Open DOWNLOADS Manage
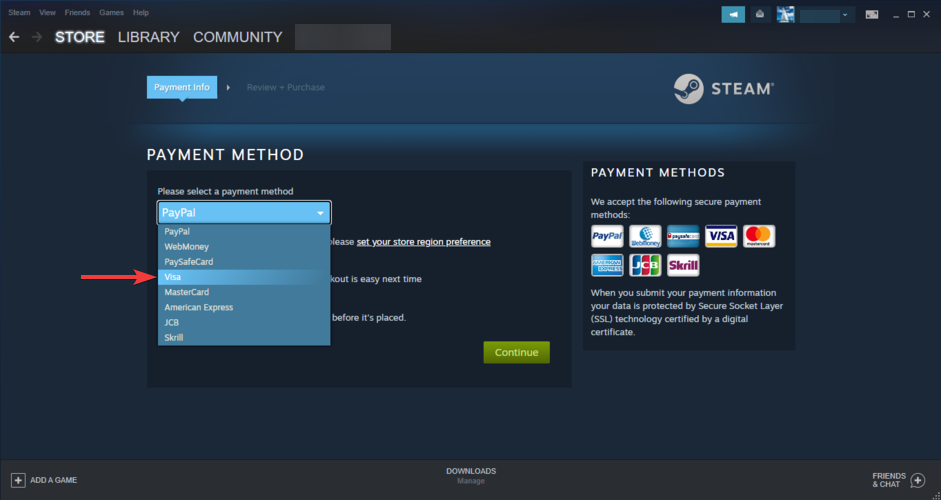 pos(471,476)
